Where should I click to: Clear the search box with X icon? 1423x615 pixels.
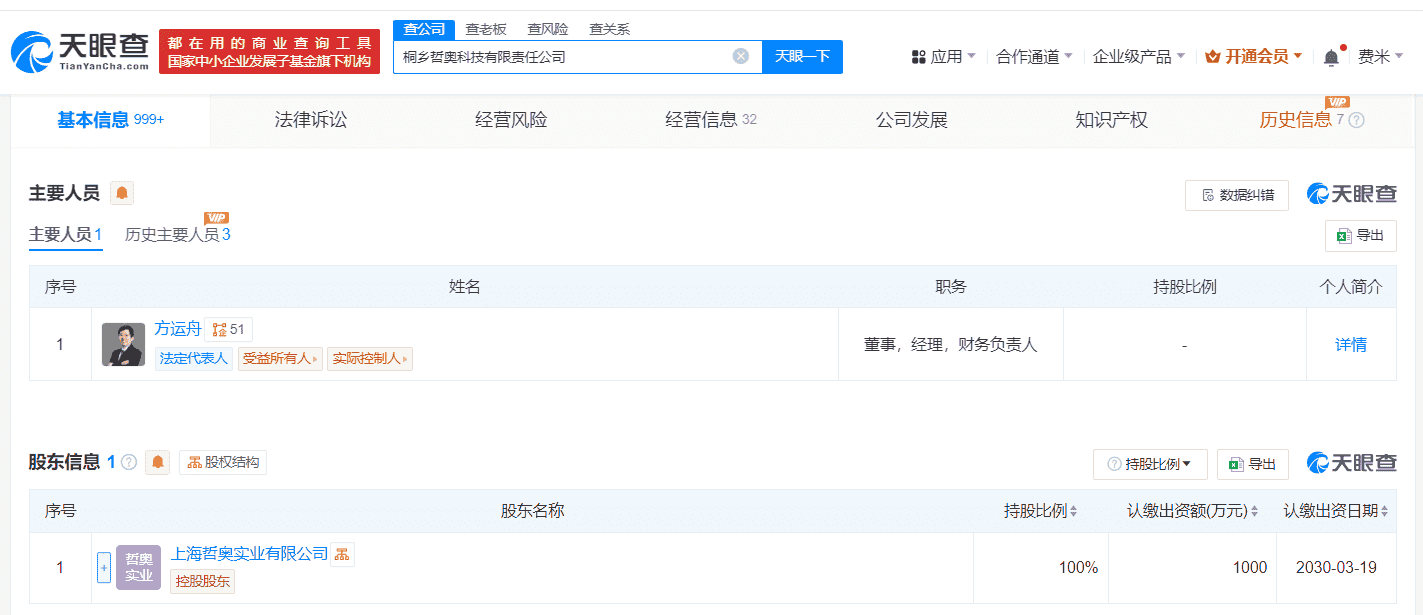pyautogui.click(x=741, y=56)
